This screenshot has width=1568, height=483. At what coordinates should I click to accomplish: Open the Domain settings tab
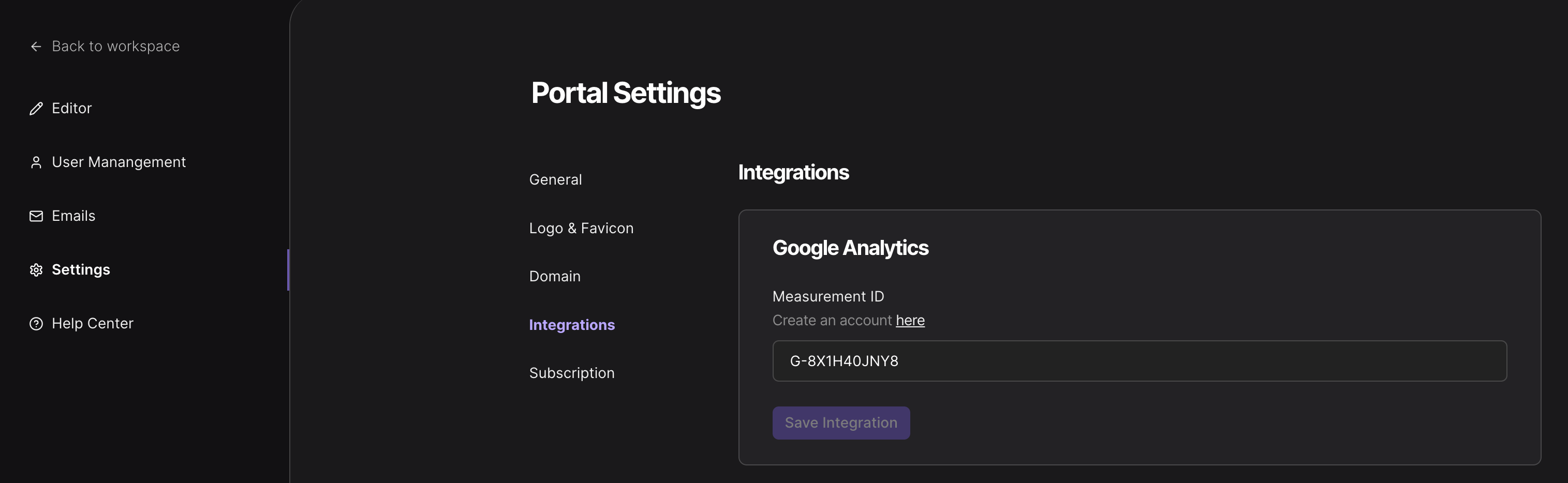555,276
